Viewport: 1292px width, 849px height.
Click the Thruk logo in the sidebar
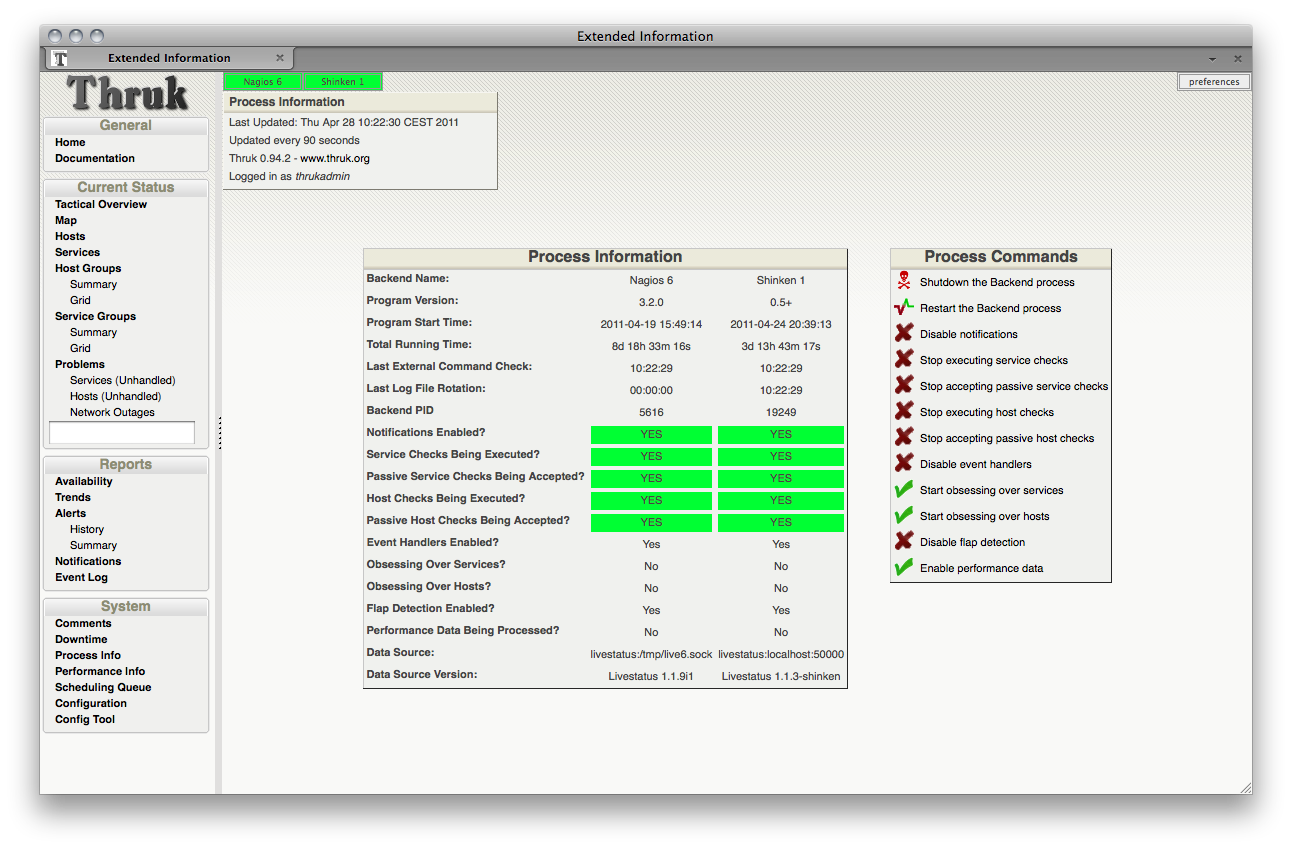tap(127, 94)
